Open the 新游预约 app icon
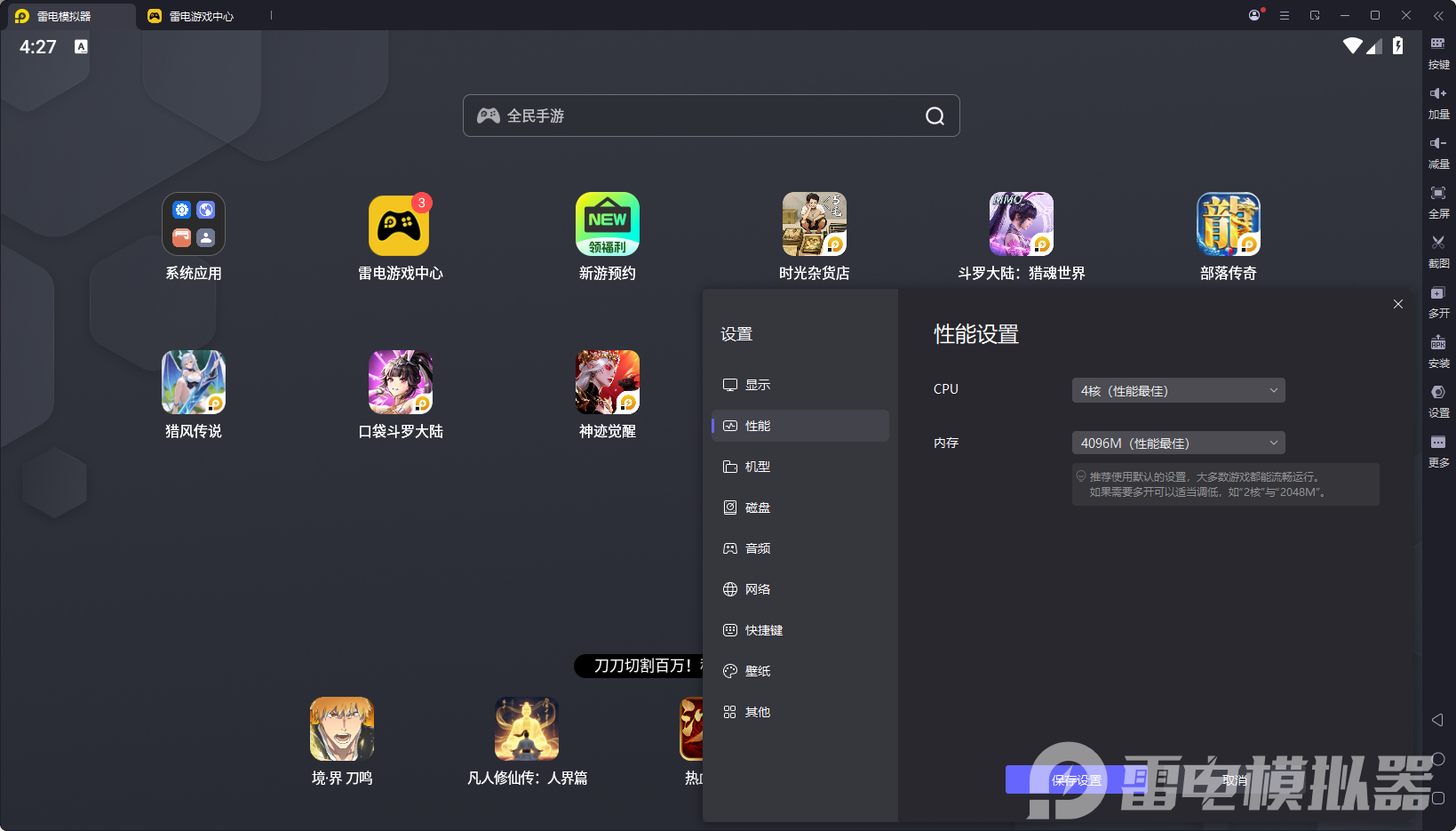 tap(608, 224)
